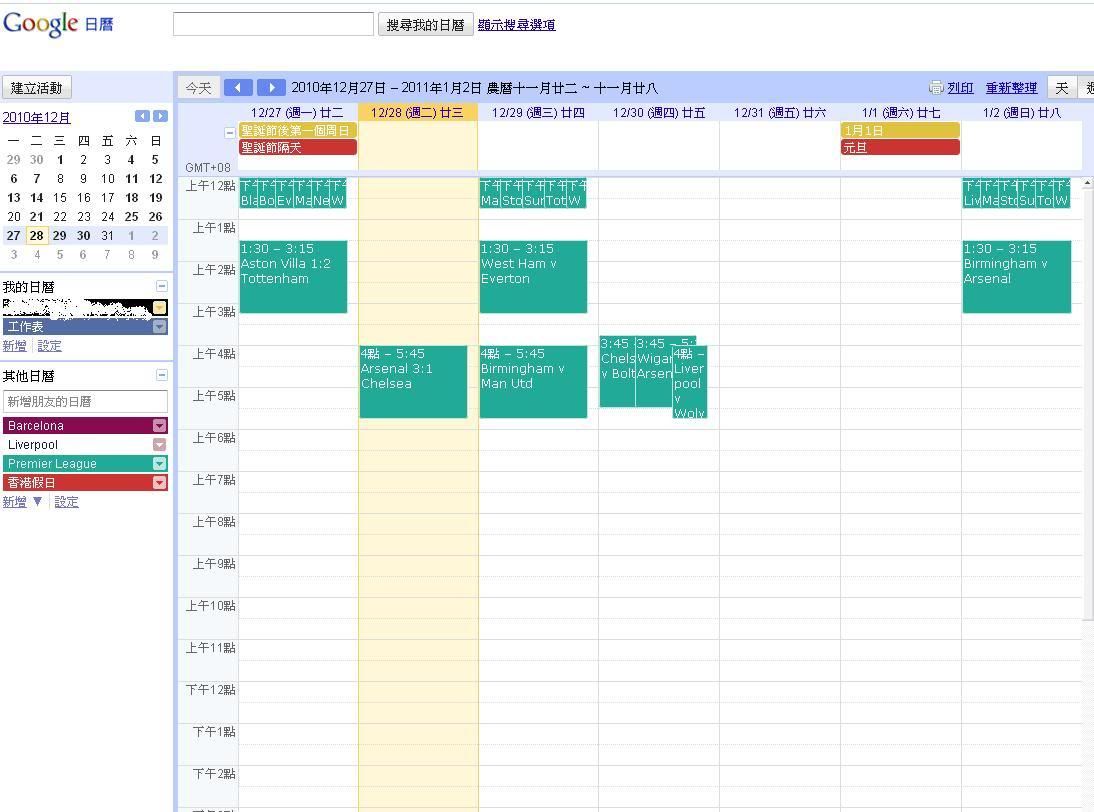Open the Birmingham v Arsenal event
The height and width of the screenshot is (812, 1094).
1017,276
